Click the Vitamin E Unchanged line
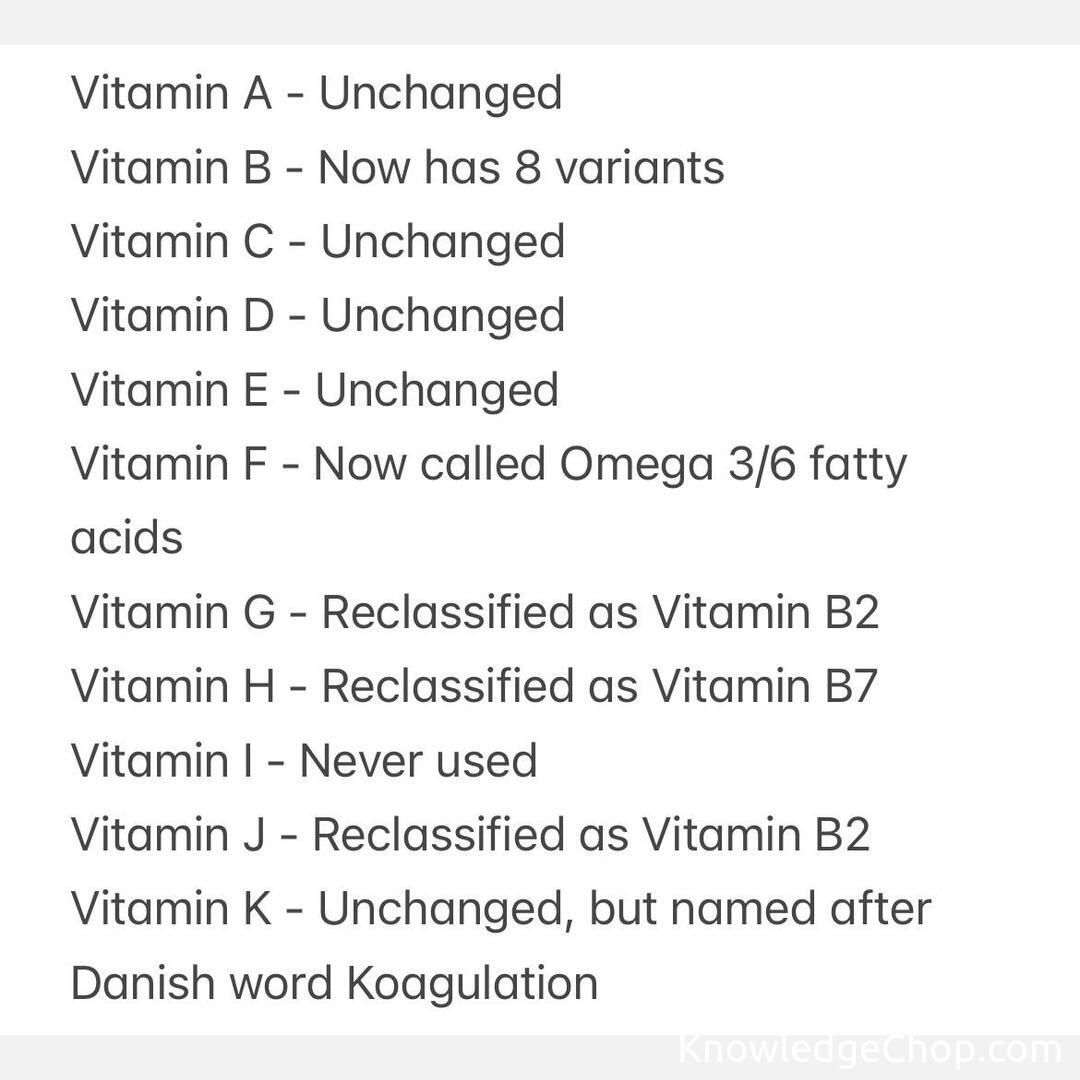This screenshot has width=1080, height=1080. tap(314, 389)
